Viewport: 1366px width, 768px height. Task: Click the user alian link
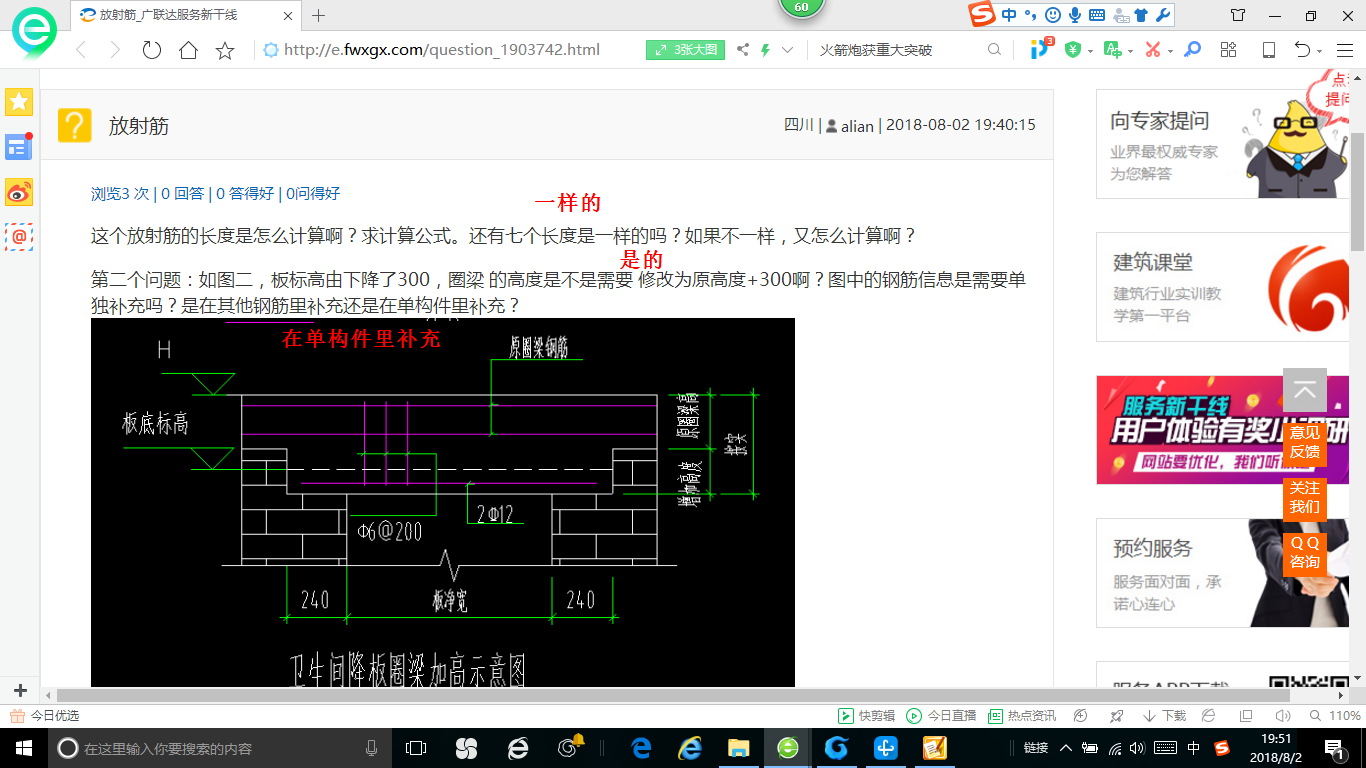point(857,126)
